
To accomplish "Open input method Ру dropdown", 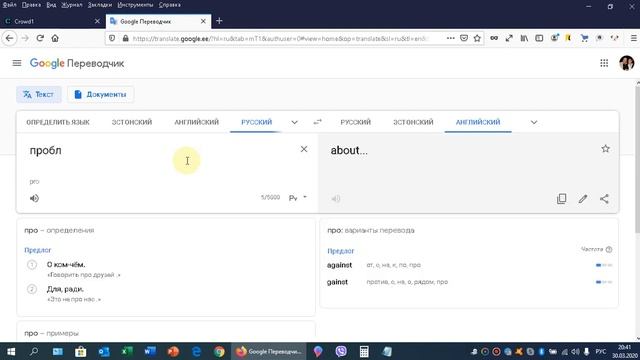I will click(298, 198).
